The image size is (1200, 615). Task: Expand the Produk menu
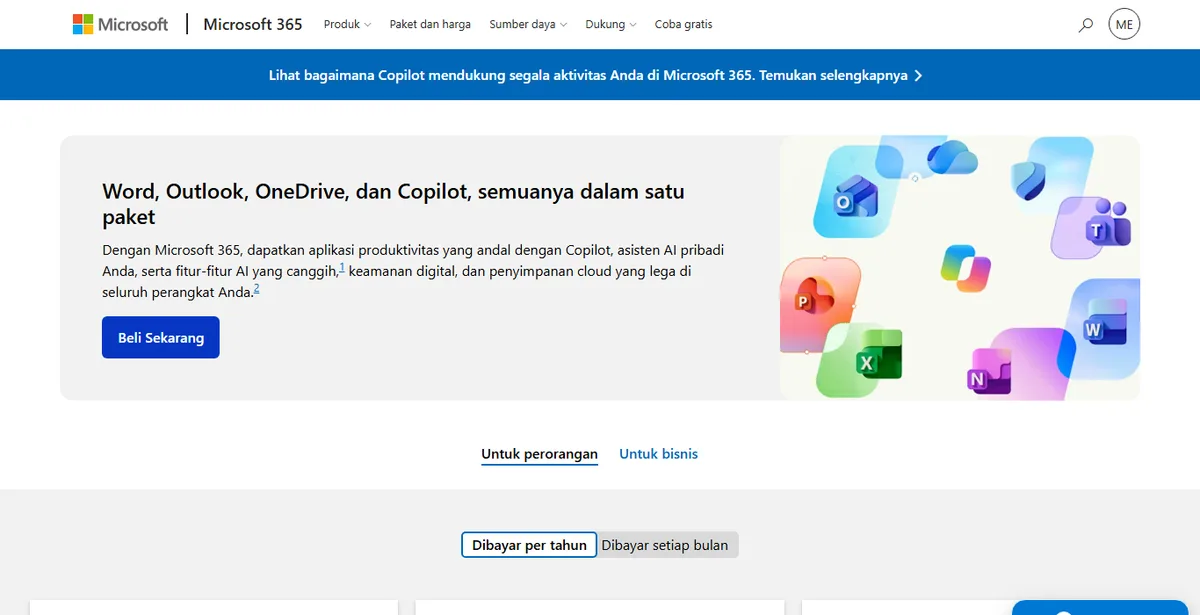click(x=347, y=24)
